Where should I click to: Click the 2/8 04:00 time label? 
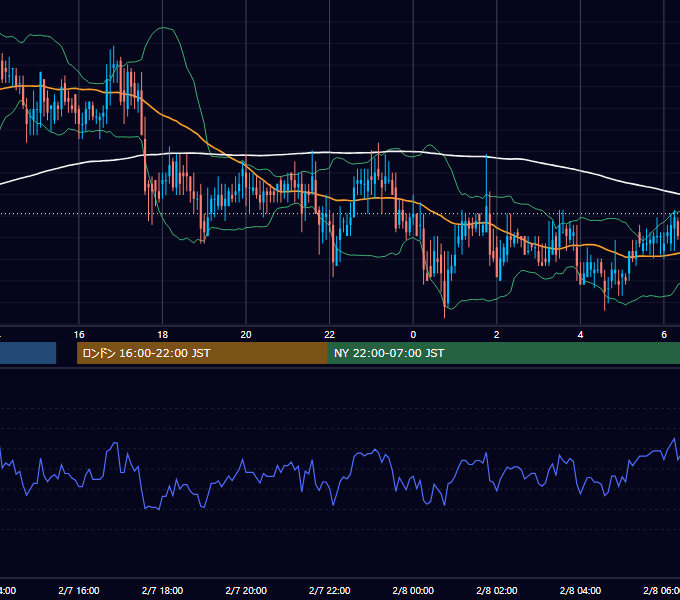(580, 590)
